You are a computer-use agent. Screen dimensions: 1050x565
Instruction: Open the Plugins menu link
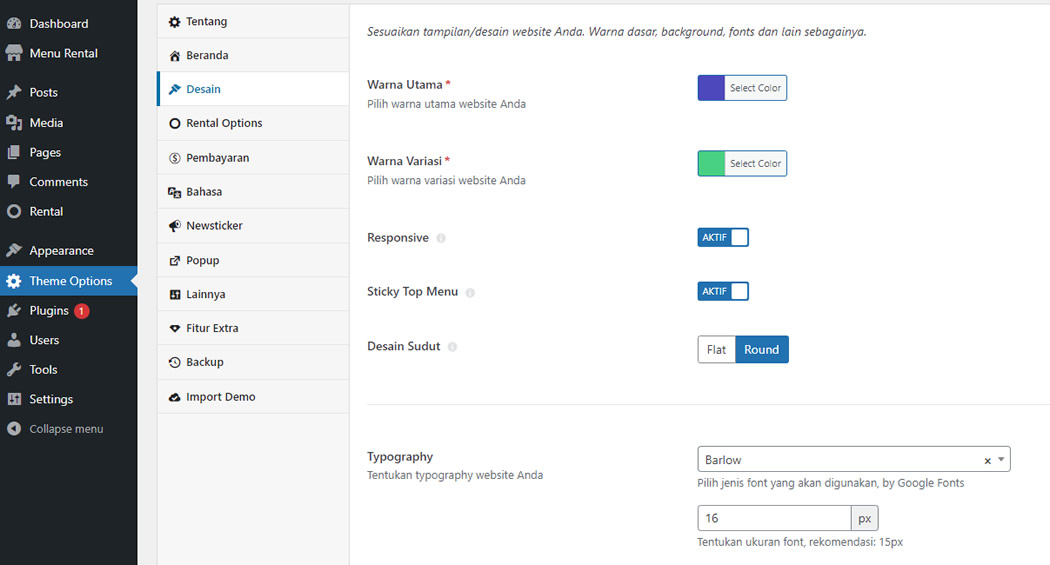68,311
